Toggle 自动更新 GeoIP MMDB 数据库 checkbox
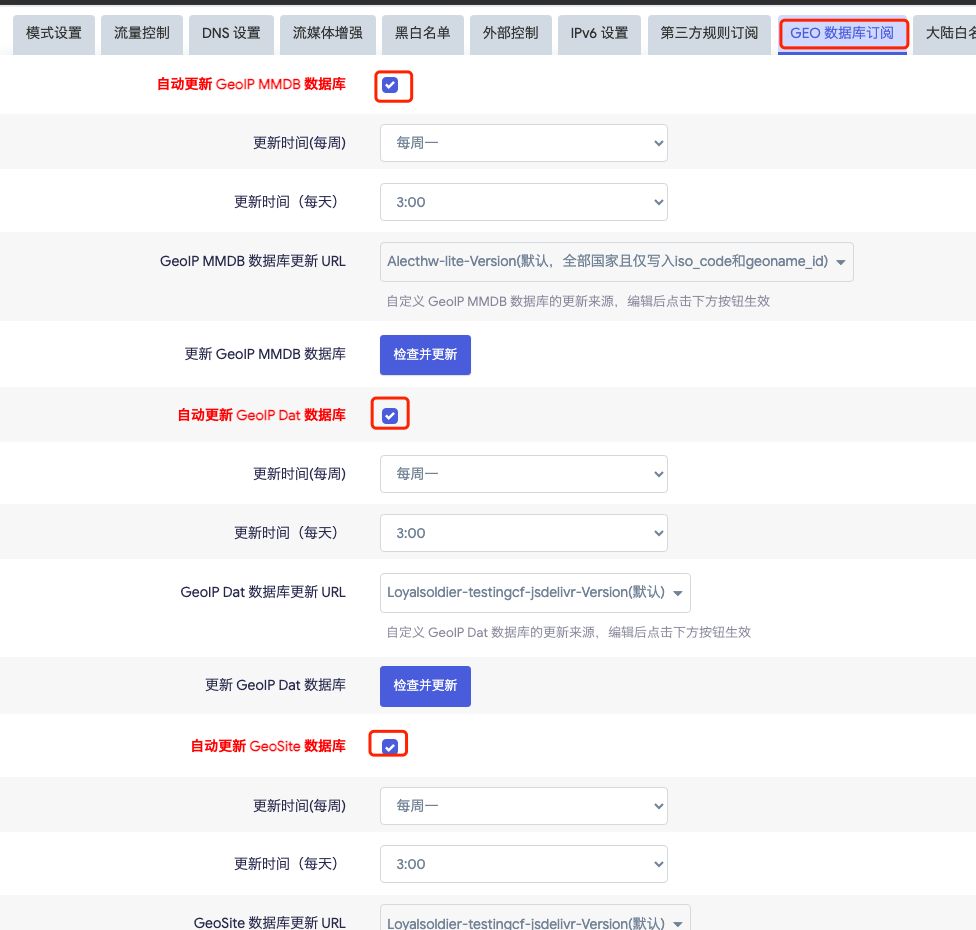This screenshot has height=930, width=976. (391, 85)
